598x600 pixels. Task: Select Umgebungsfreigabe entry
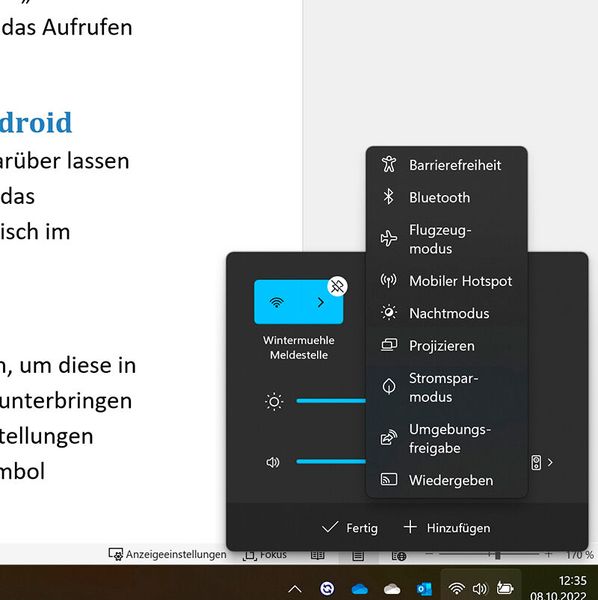click(446, 439)
